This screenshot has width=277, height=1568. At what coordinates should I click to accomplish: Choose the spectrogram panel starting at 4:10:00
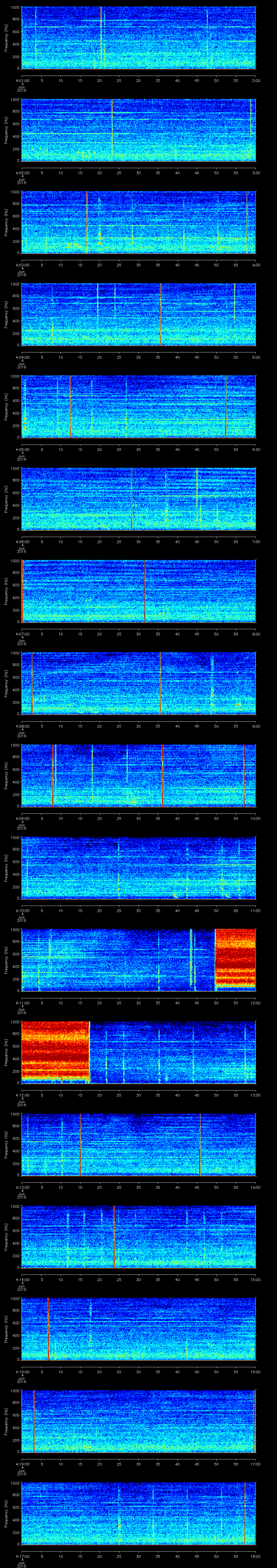click(x=138, y=868)
